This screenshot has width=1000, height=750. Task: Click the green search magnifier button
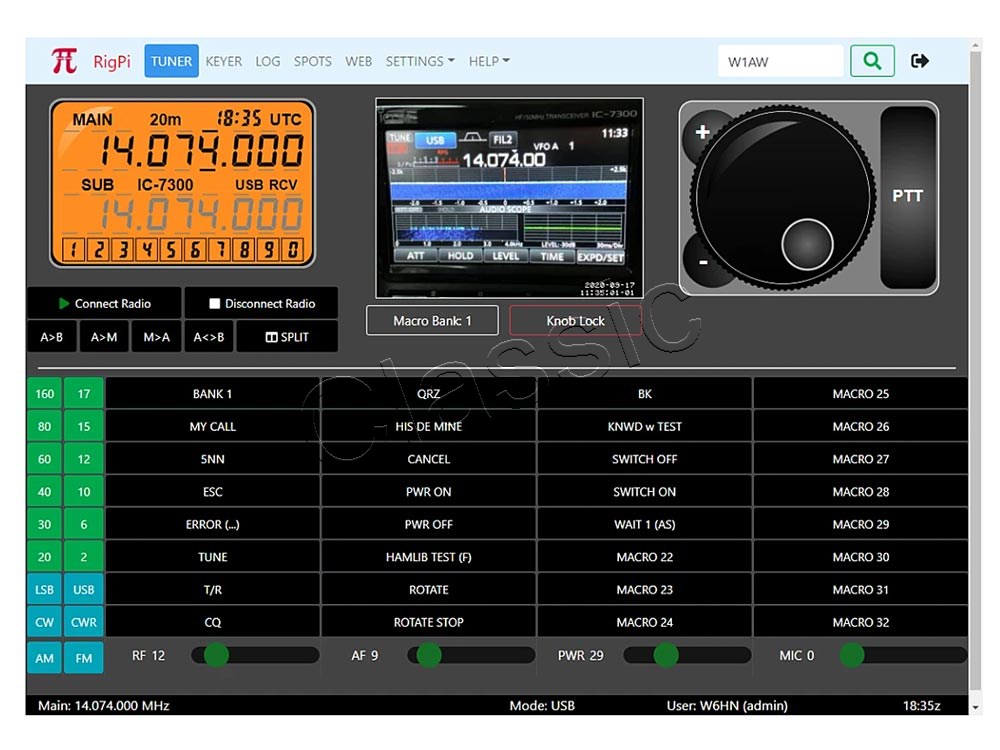point(872,61)
